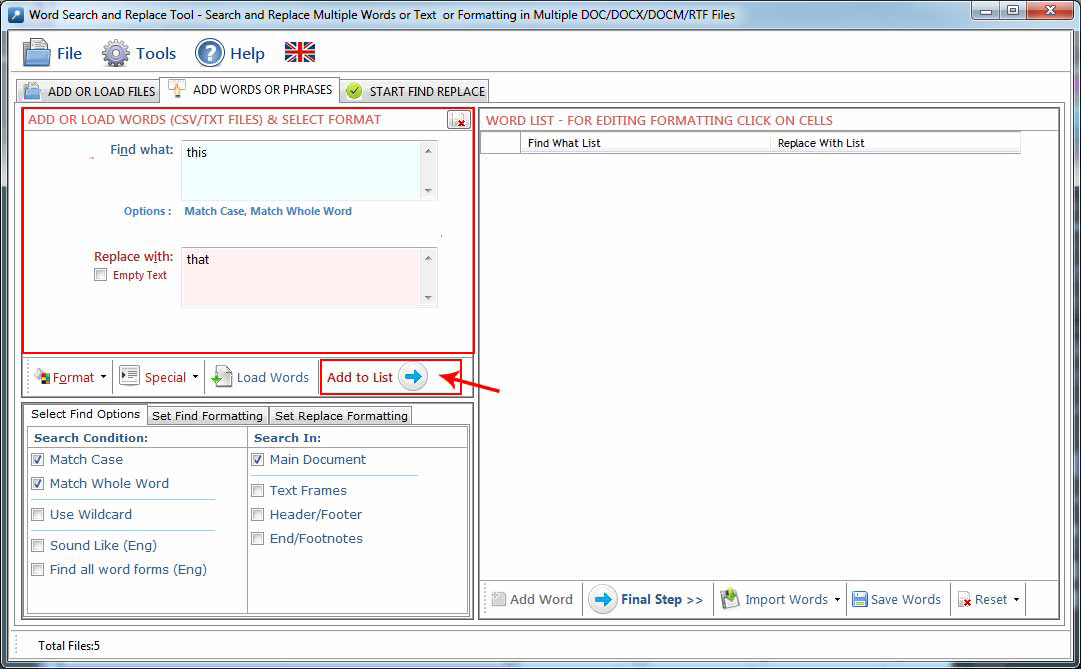This screenshot has height=669, width=1081.
Task: Click the Tools gear icon
Action: (116, 53)
